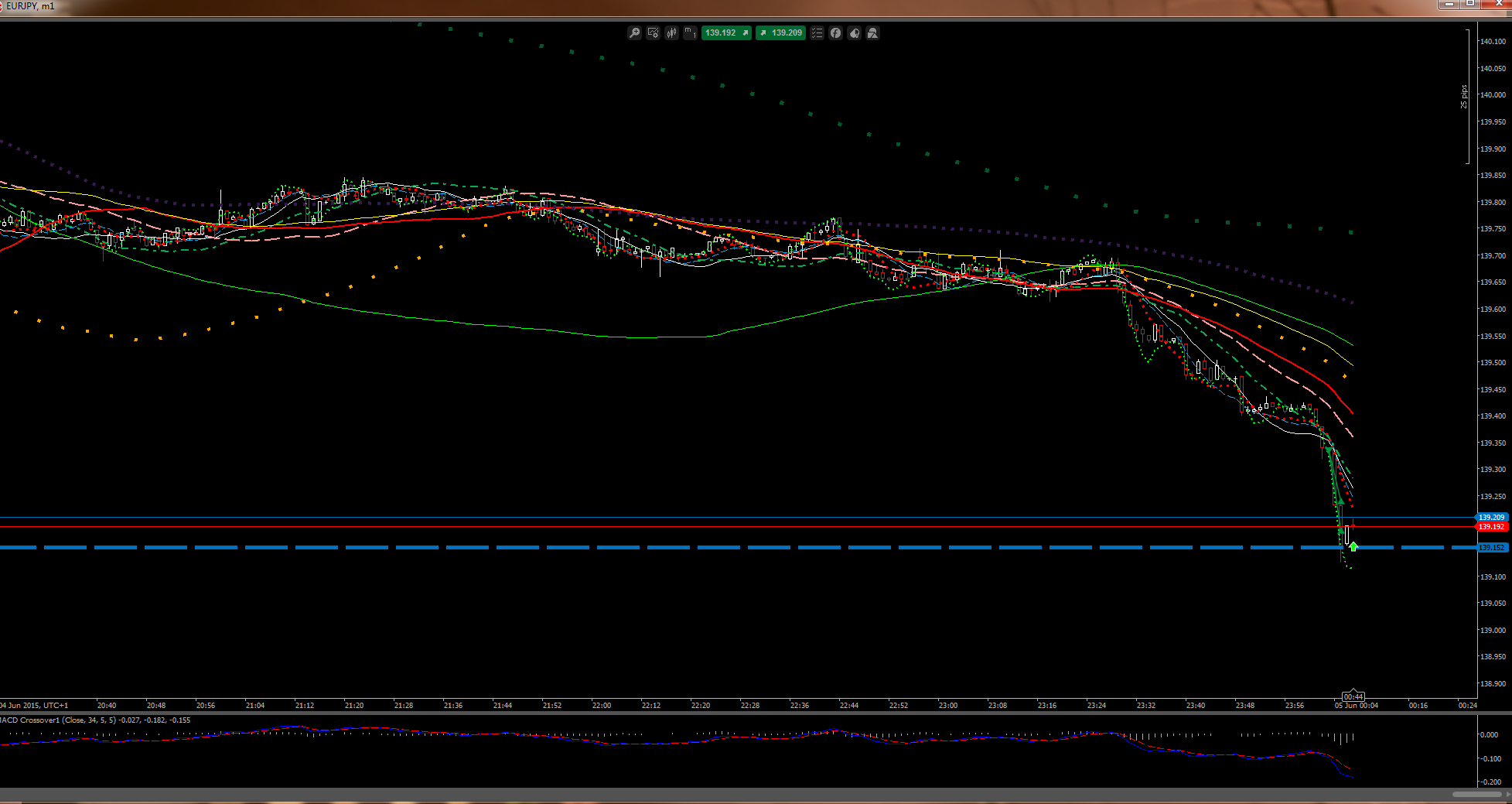
Task: Click the 22:00 time axis label
Action: 602,706
